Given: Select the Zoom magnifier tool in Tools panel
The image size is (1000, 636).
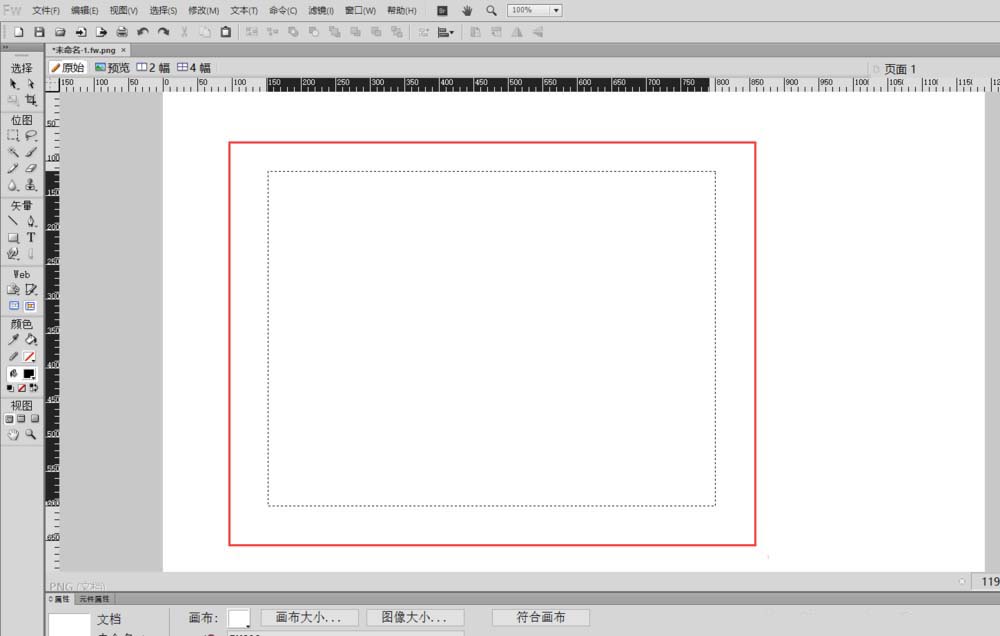Looking at the screenshot, I should (31, 435).
